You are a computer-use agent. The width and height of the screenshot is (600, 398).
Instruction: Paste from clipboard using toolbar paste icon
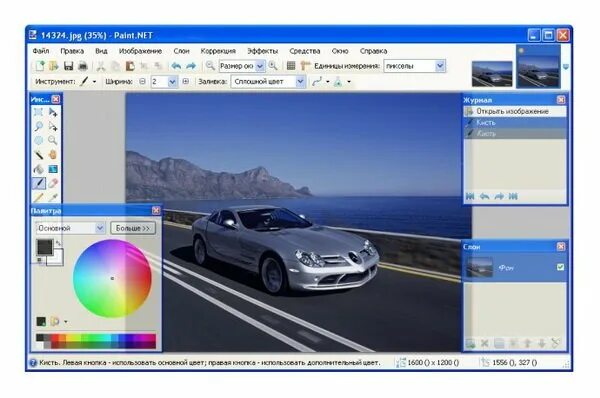point(130,66)
